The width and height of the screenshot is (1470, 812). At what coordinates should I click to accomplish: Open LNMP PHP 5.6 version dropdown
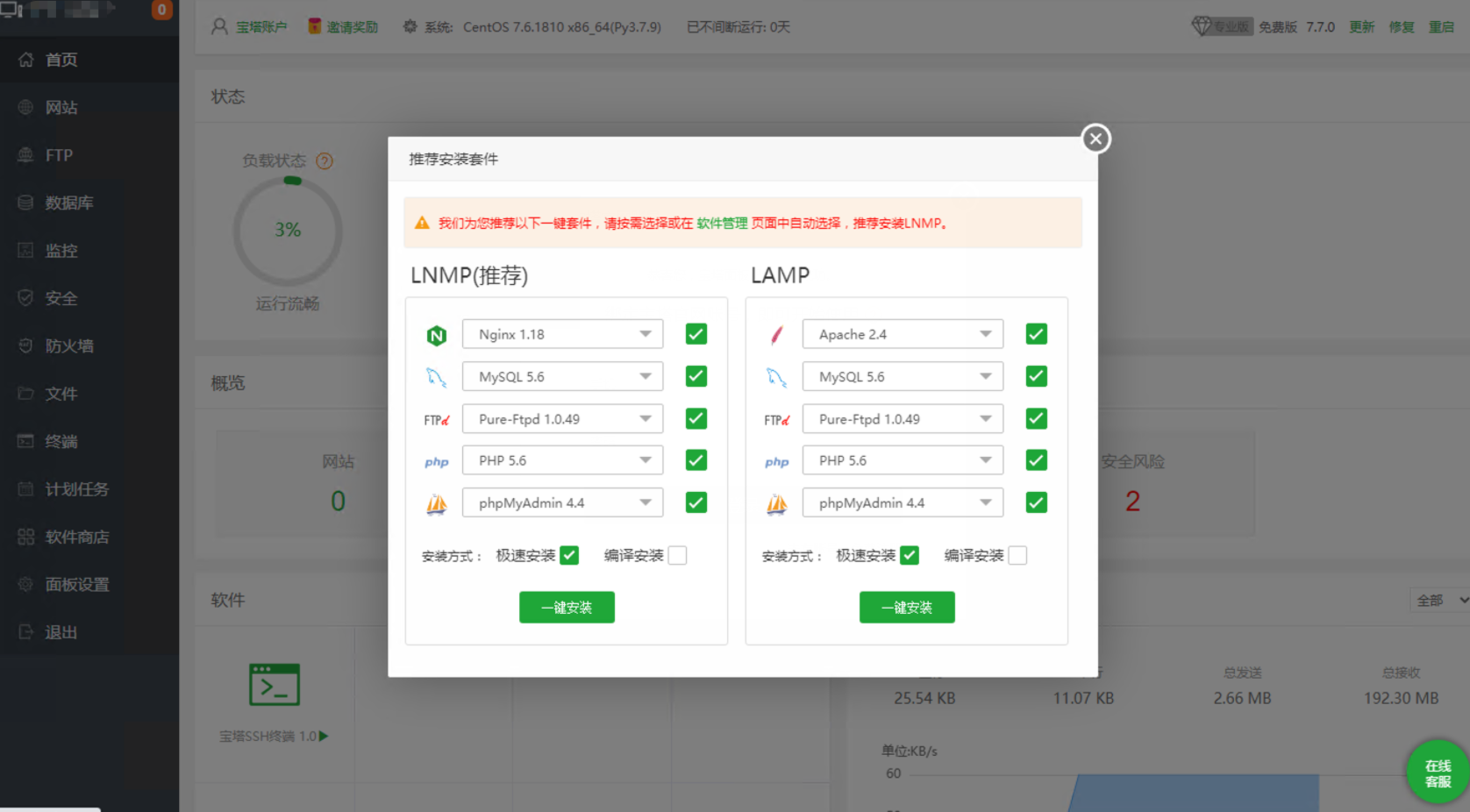pyautogui.click(x=562, y=460)
